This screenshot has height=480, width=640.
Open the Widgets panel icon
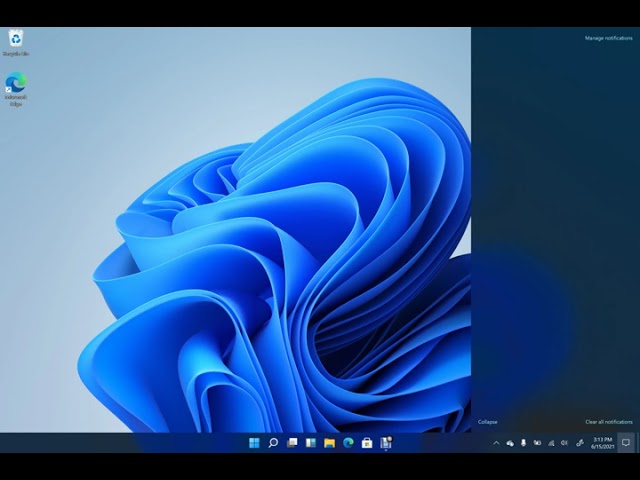click(311, 443)
